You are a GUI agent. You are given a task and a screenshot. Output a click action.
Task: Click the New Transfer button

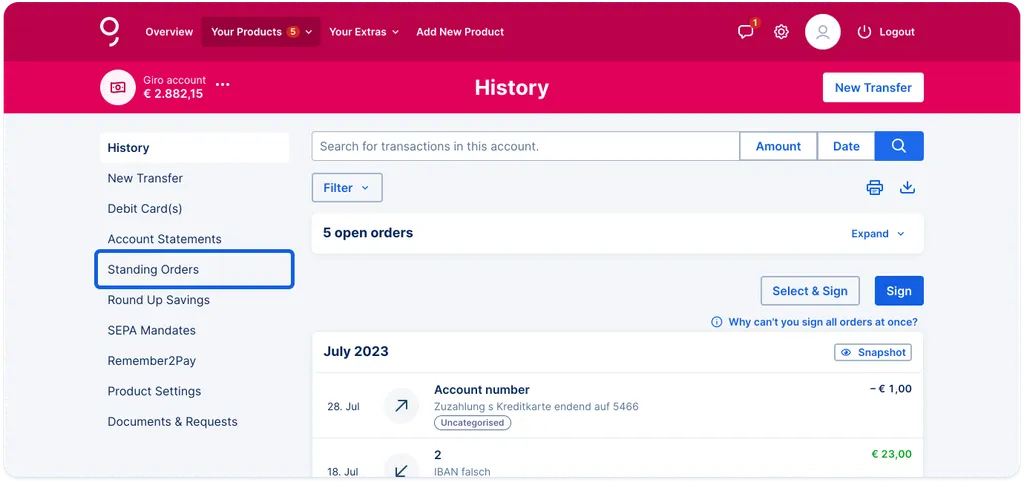point(873,88)
